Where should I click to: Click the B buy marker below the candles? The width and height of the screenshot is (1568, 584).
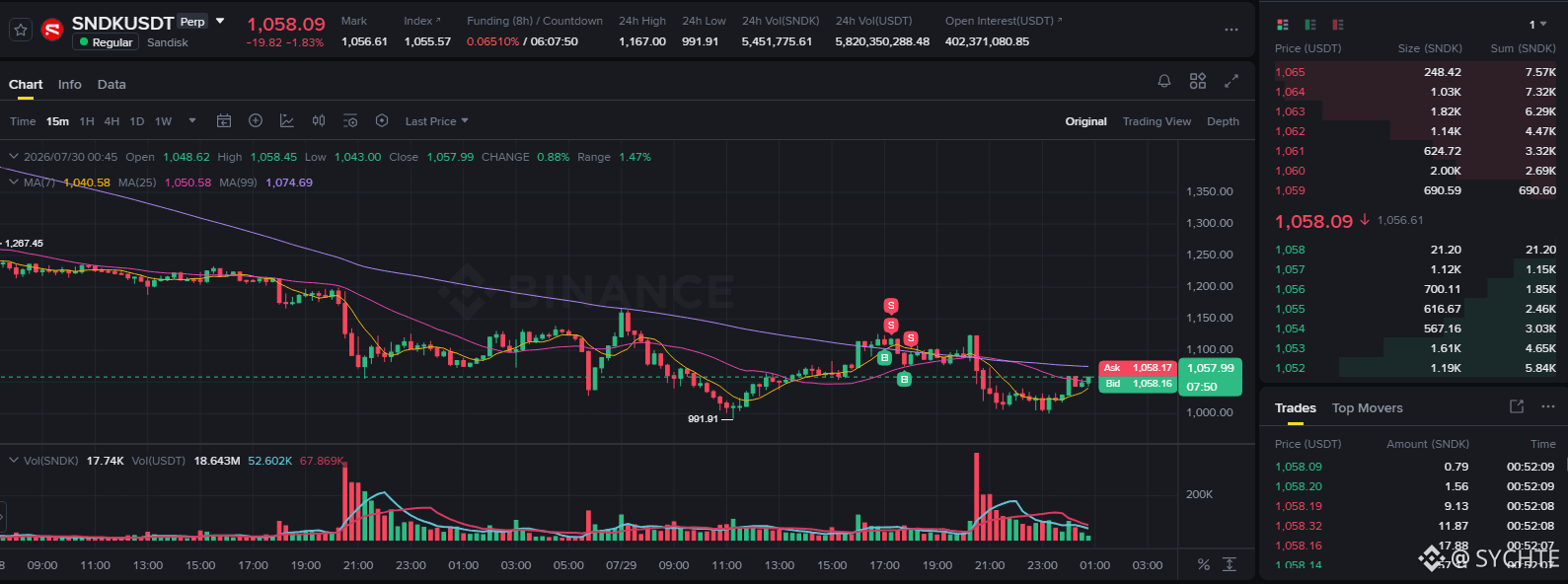tap(904, 379)
